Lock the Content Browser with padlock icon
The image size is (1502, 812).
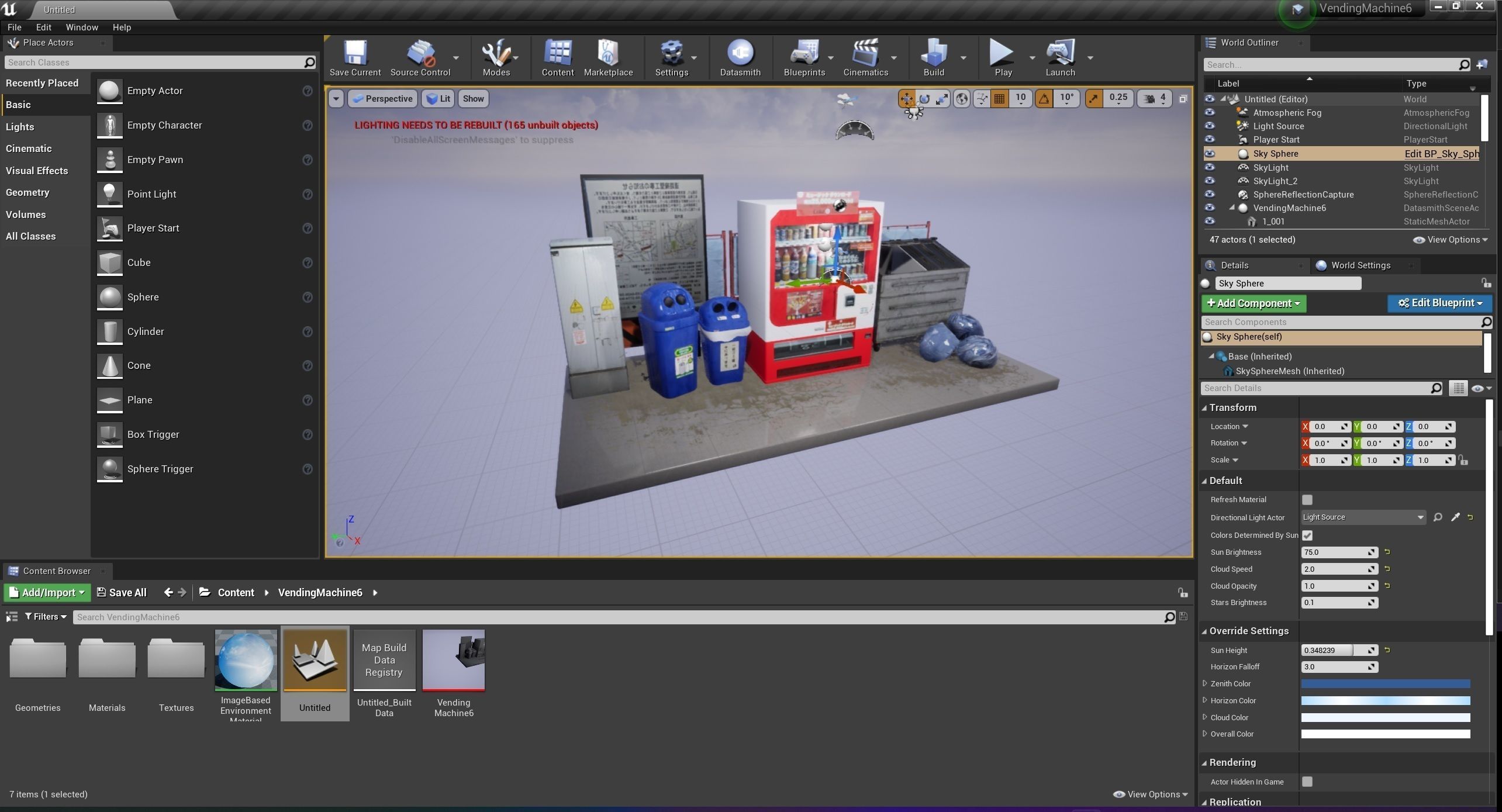click(1182, 593)
